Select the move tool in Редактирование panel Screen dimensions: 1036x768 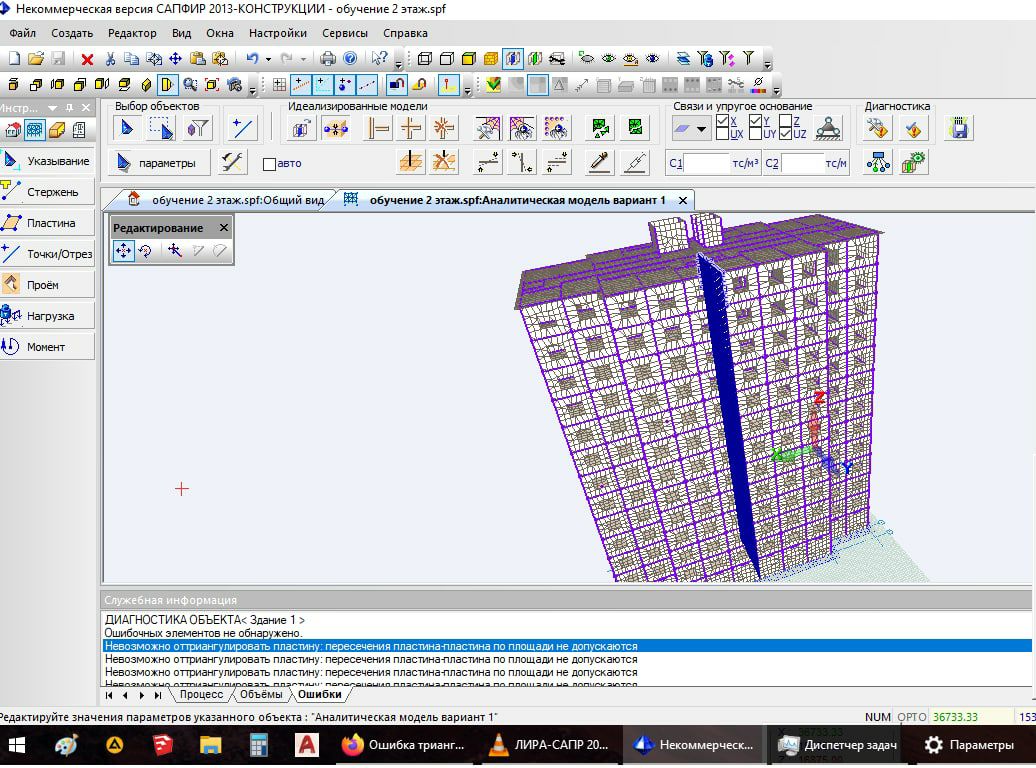(x=124, y=251)
